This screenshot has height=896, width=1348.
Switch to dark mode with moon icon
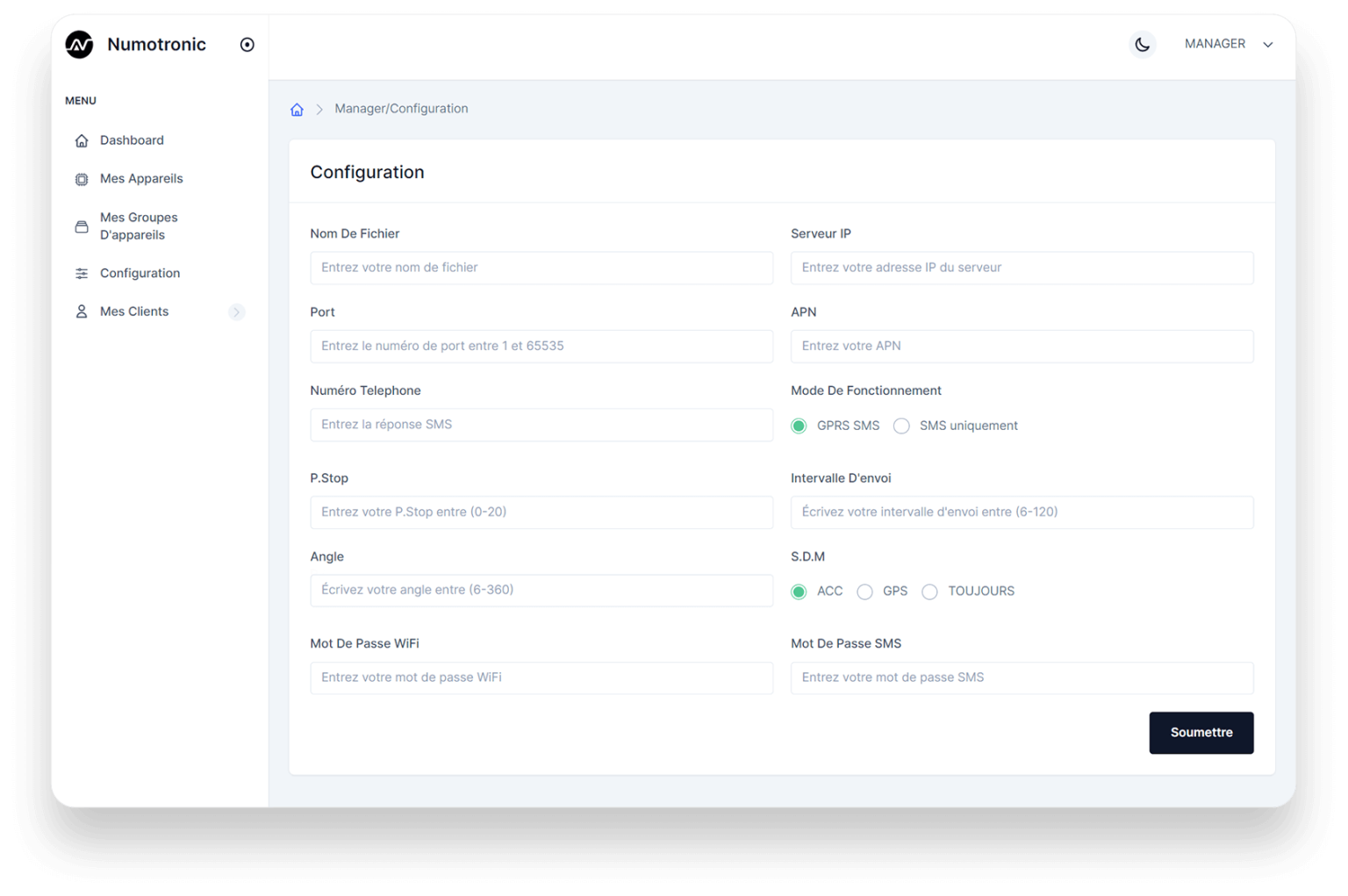coord(1142,45)
